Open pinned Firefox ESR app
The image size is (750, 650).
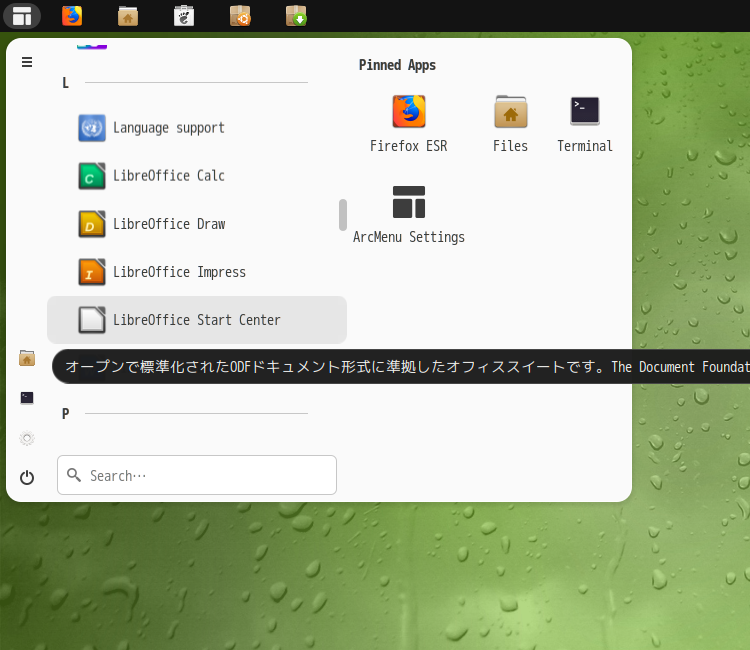pyautogui.click(x=408, y=123)
